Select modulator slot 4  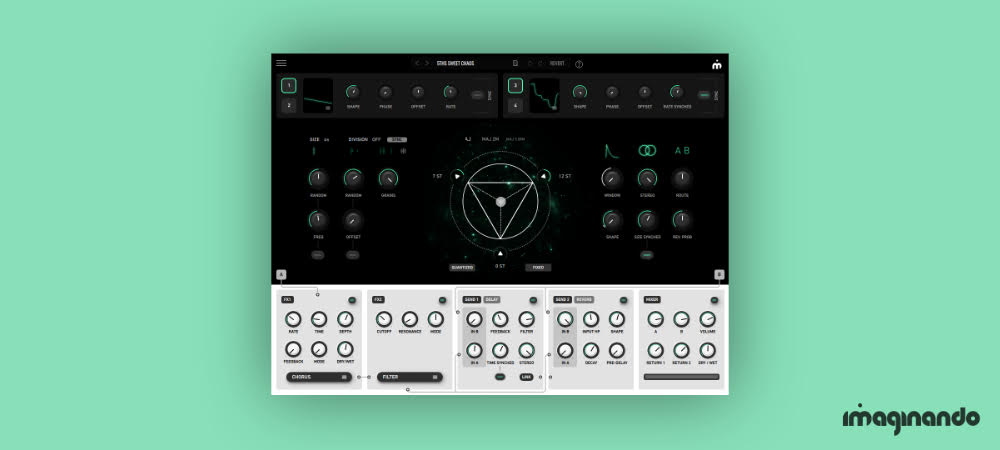pos(515,105)
